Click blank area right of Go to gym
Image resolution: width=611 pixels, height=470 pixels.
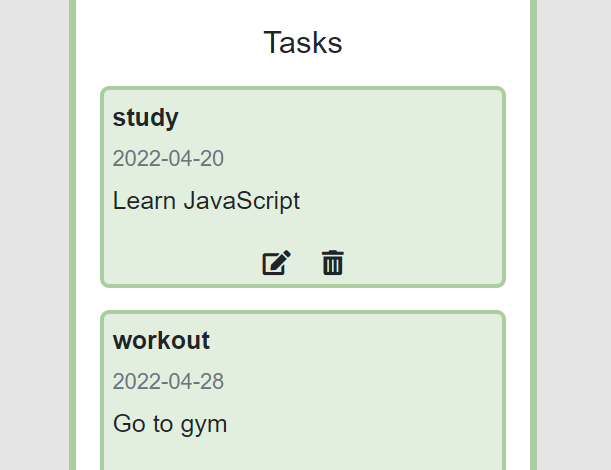362,424
